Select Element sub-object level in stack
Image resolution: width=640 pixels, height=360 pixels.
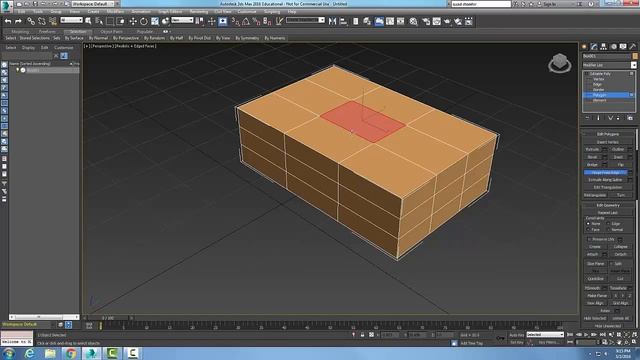600,100
